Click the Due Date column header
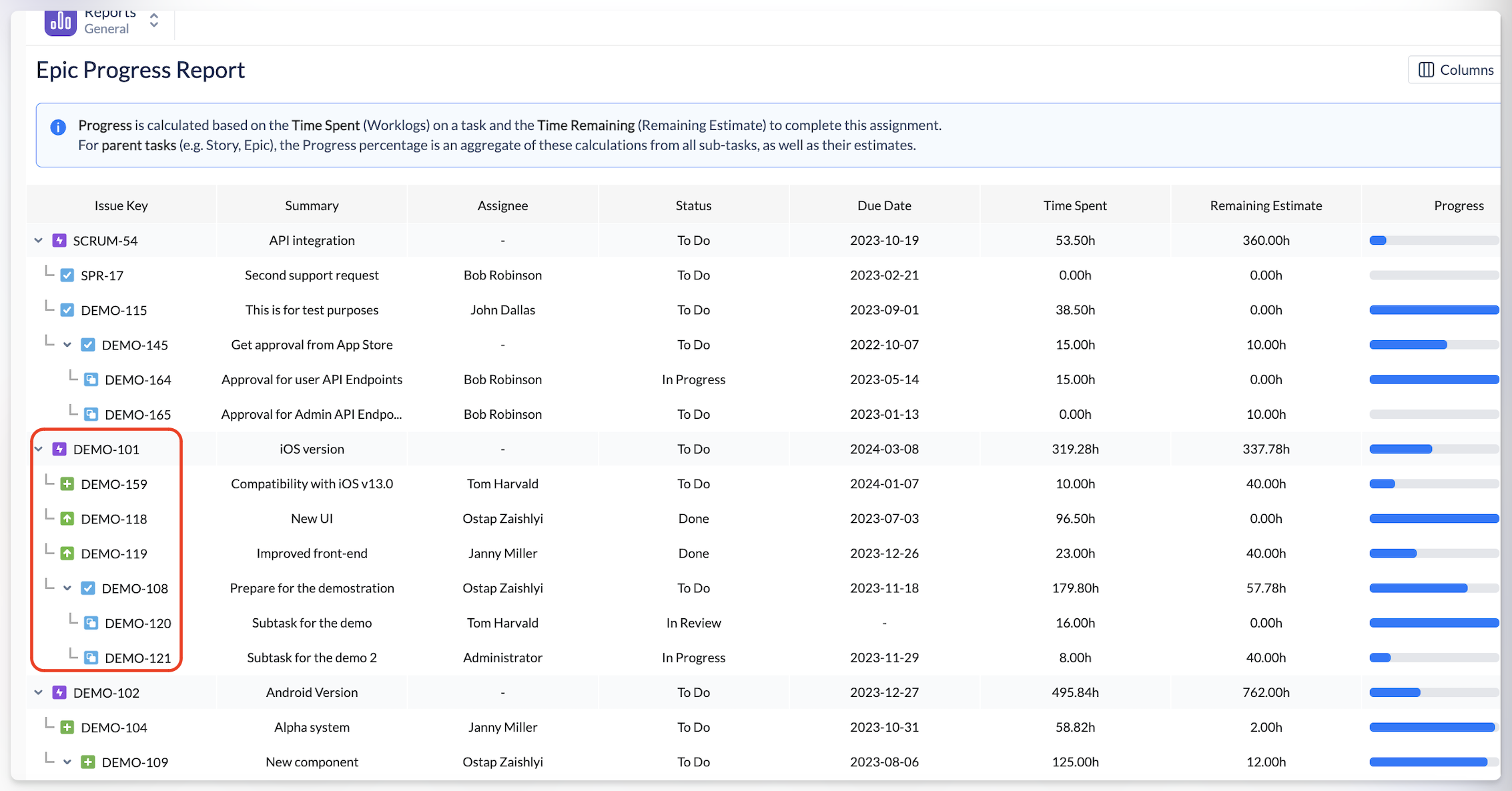Viewport: 1512px width, 791px height. pos(884,205)
